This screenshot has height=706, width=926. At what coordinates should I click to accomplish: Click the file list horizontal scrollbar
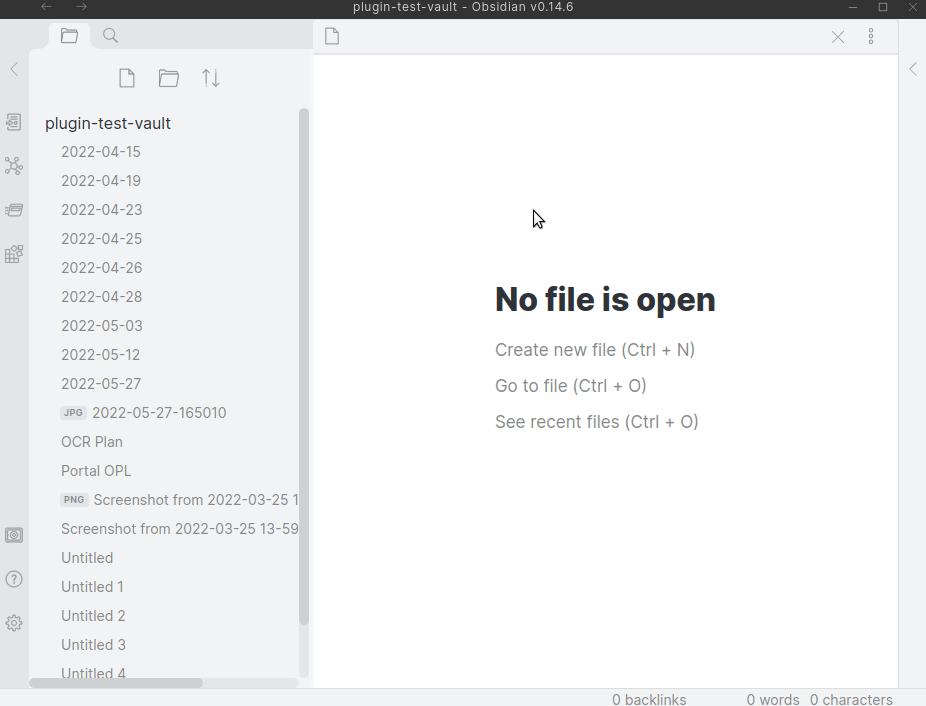click(116, 683)
